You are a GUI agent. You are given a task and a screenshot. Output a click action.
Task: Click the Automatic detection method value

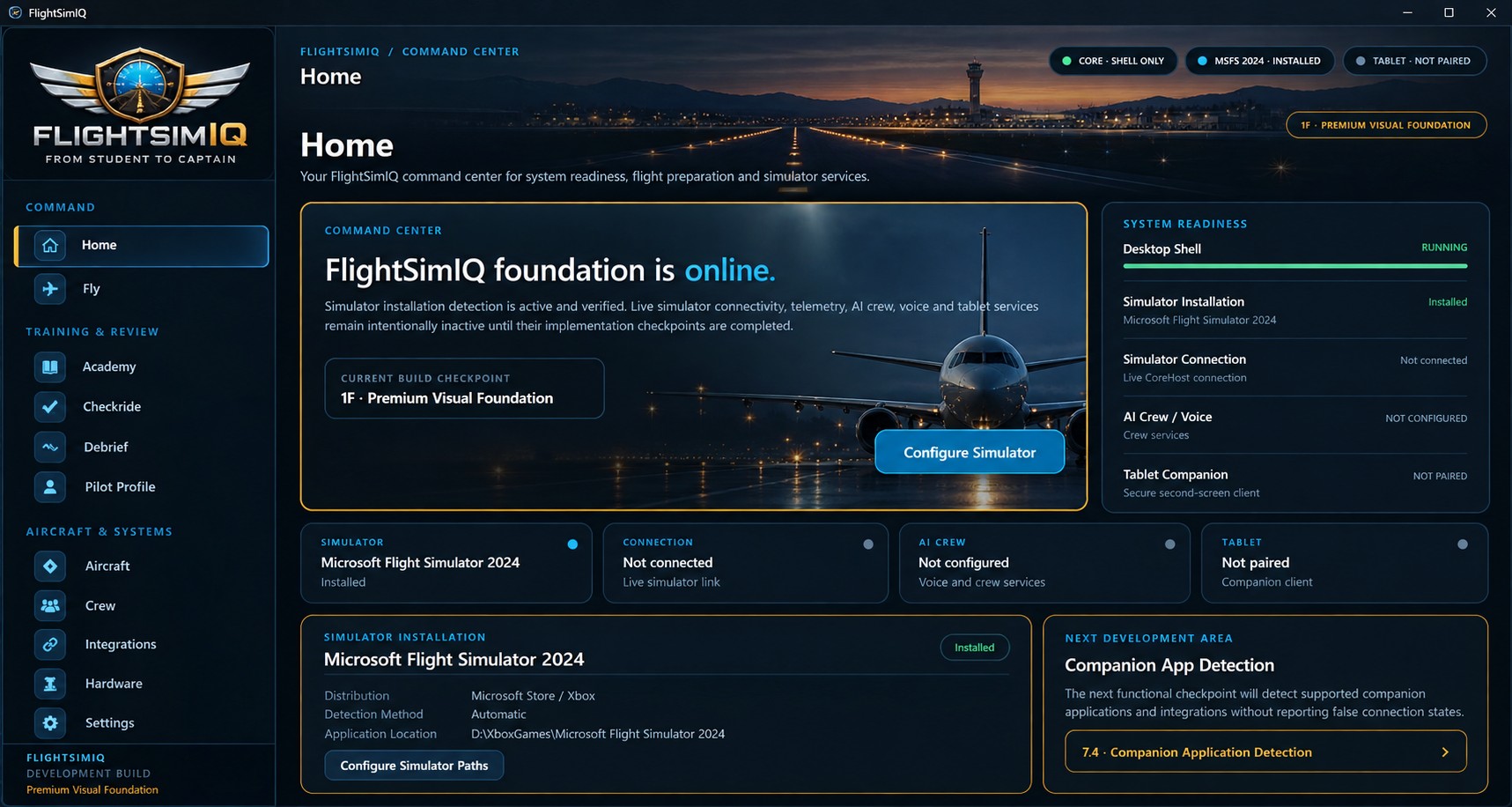pos(498,714)
